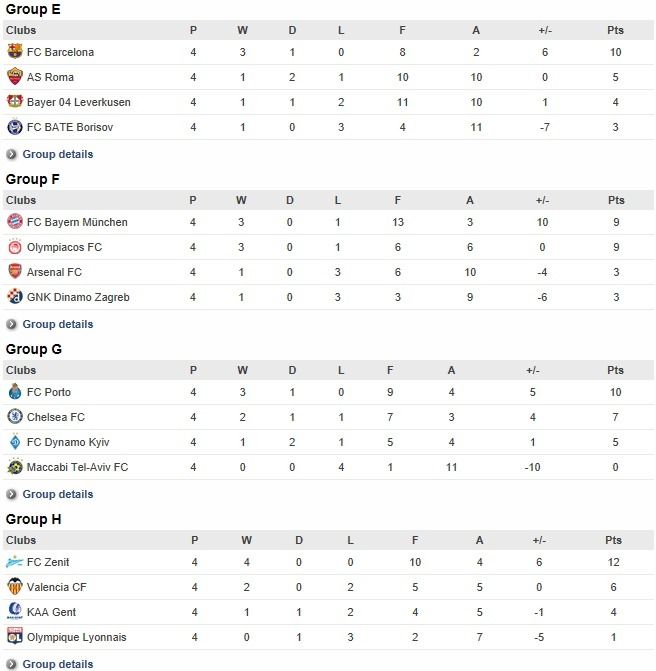The image size is (656, 671).
Task: Select FC Dynamo Kyiv team name
Action: (x=68, y=442)
